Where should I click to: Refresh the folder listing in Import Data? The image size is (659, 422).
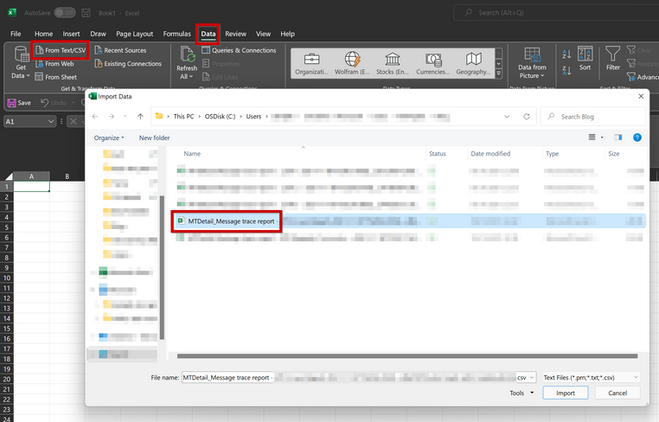[526, 116]
